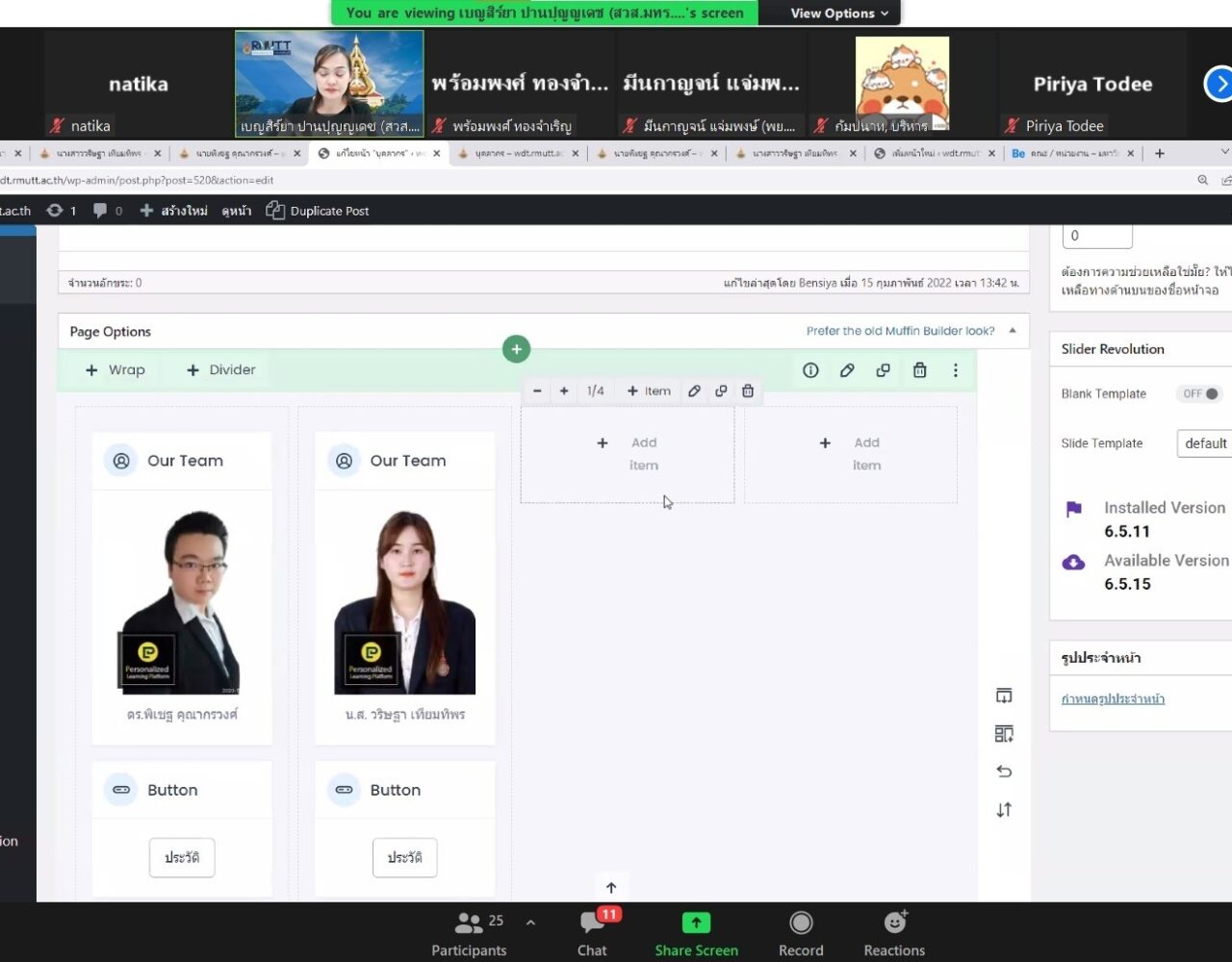This screenshot has width=1232, height=962.
Task: Open the Slide Template dropdown
Action: click(1204, 443)
